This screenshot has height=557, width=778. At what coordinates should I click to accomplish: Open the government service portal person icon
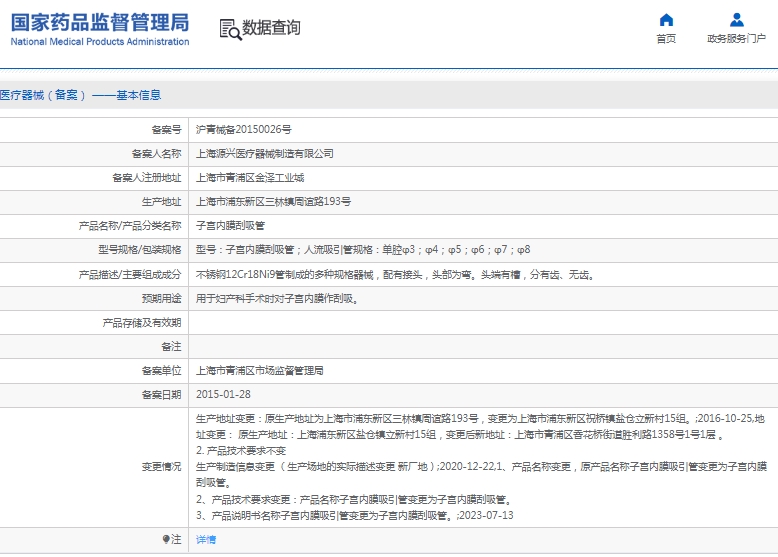click(736, 20)
